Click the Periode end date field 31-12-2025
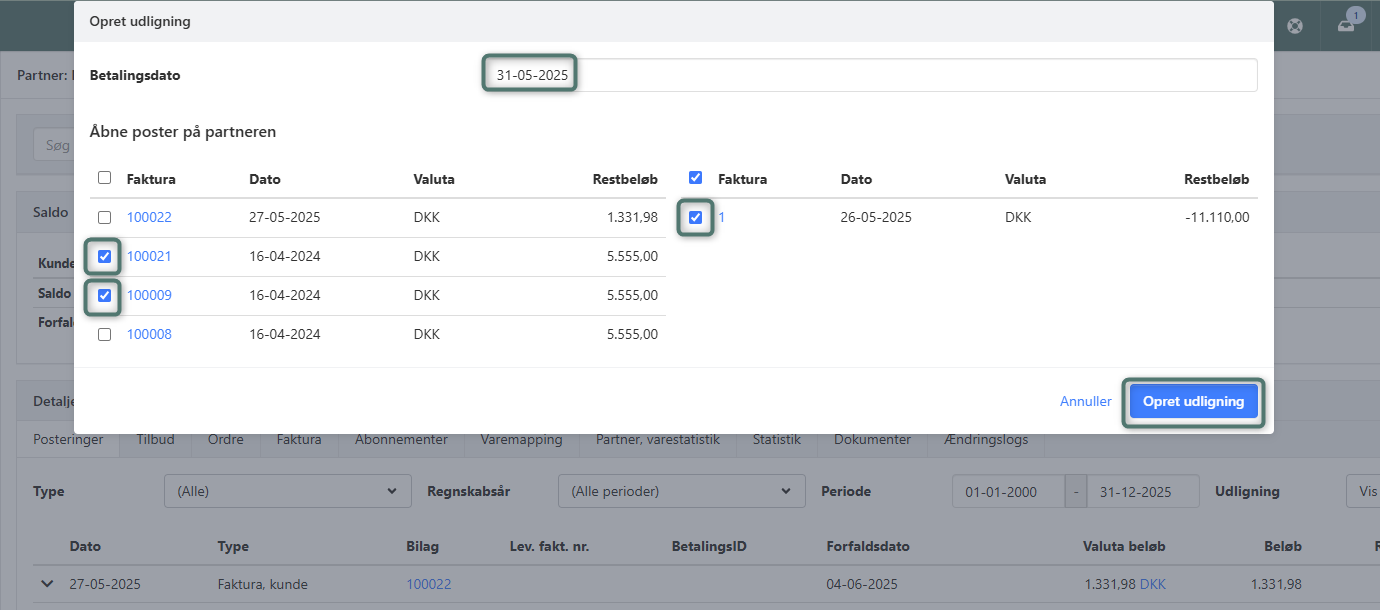The width and height of the screenshot is (1380, 610). coord(1143,491)
